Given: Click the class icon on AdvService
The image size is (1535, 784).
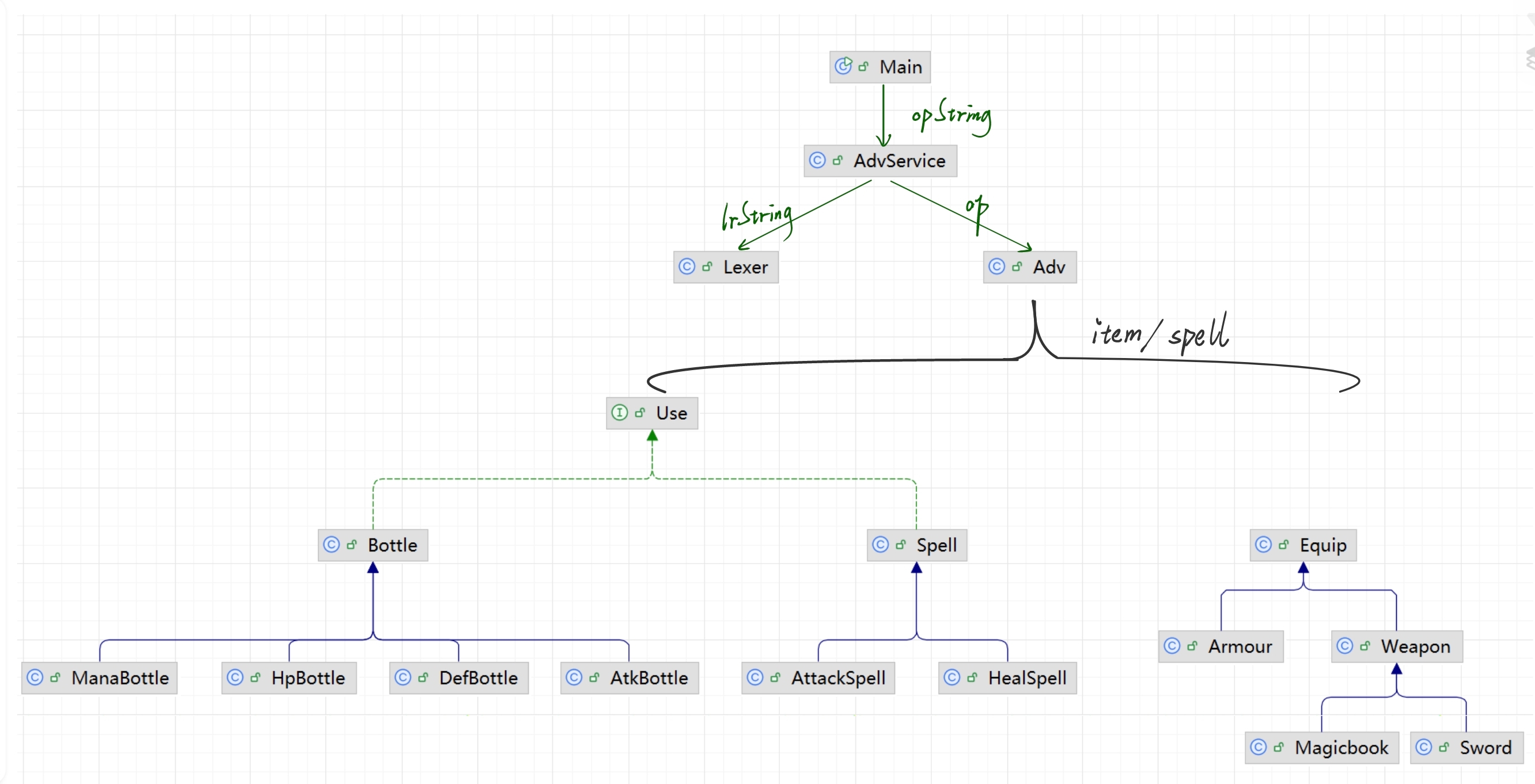Looking at the screenshot, I should point(817,160).
